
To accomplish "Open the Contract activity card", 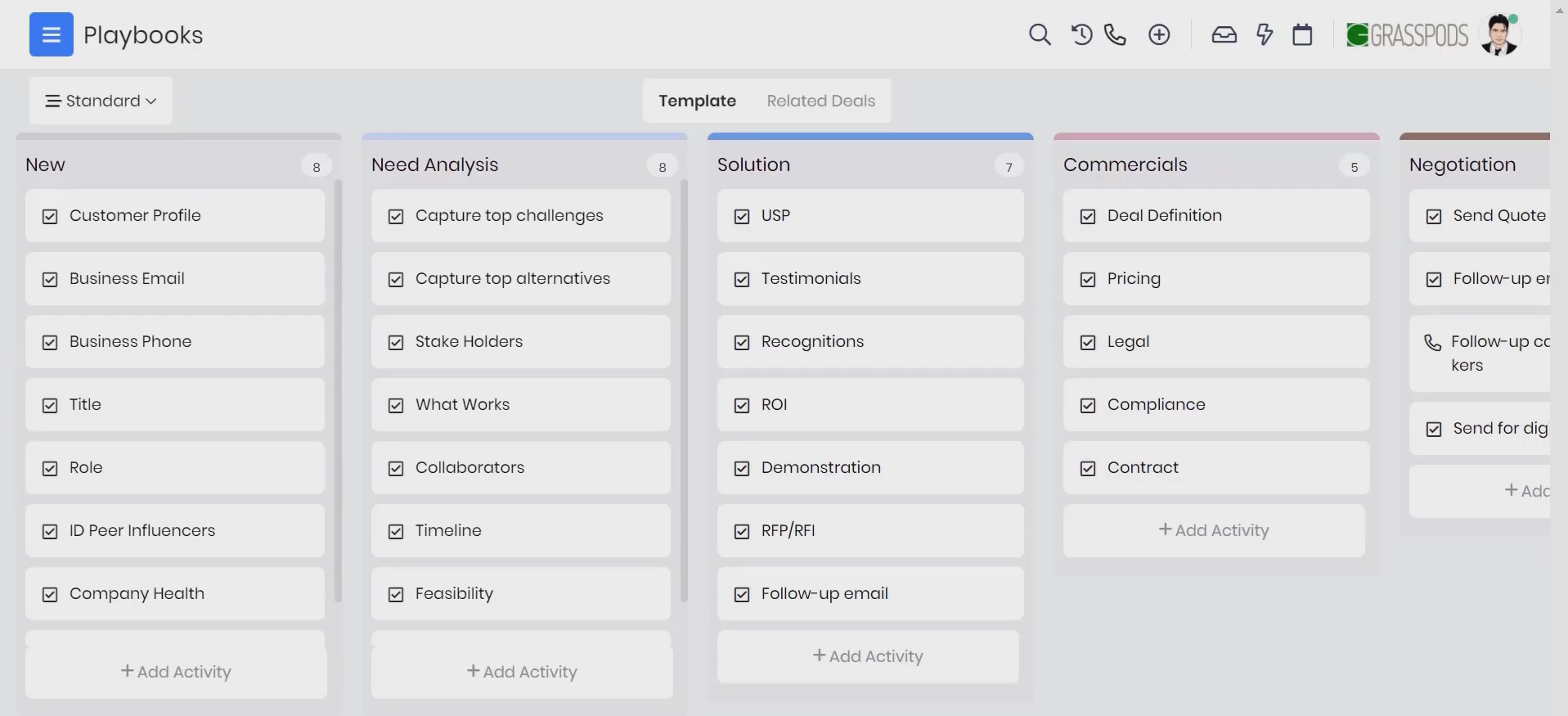I will [1216, 468].
